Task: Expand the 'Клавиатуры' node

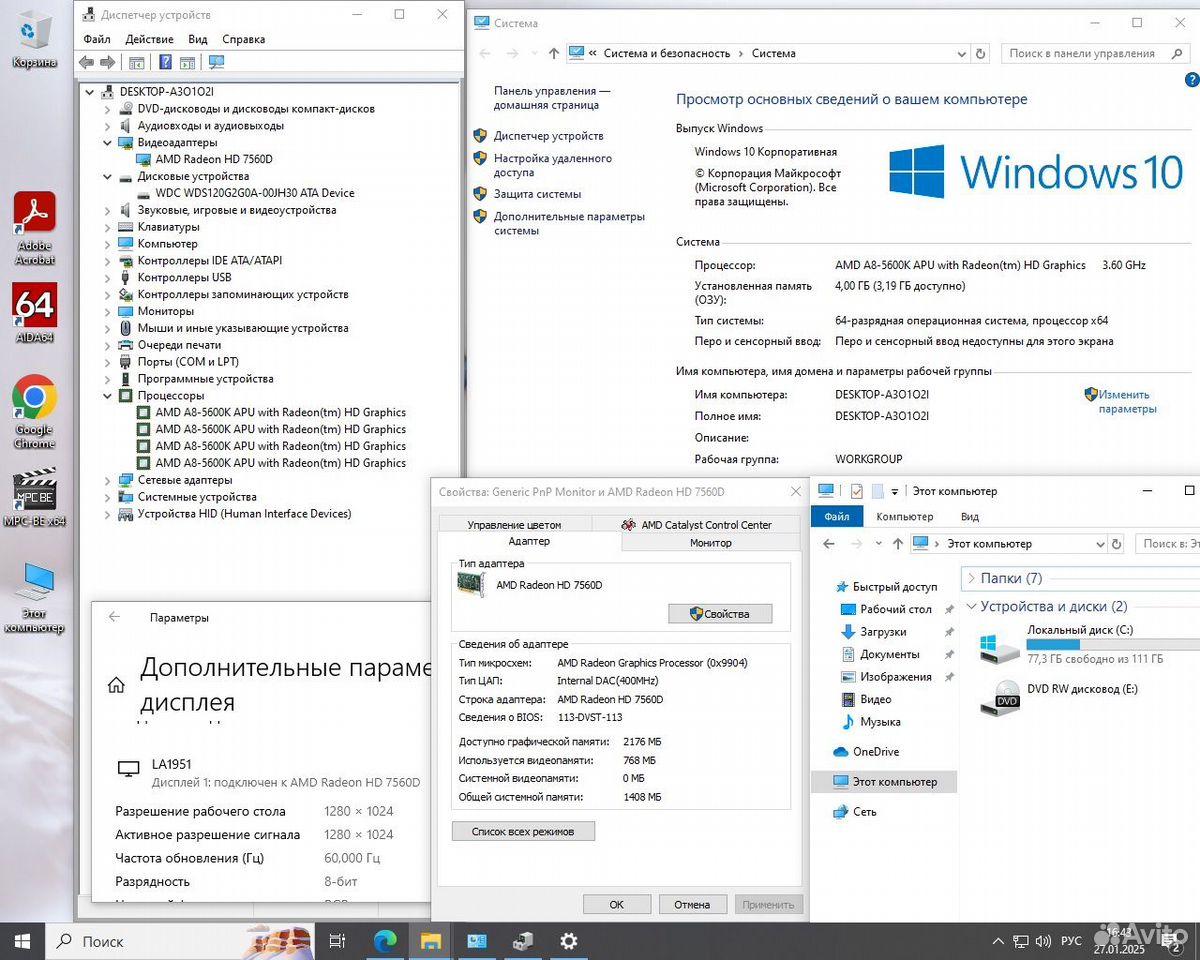Action: pyautogui.click(x=108, y=227)
